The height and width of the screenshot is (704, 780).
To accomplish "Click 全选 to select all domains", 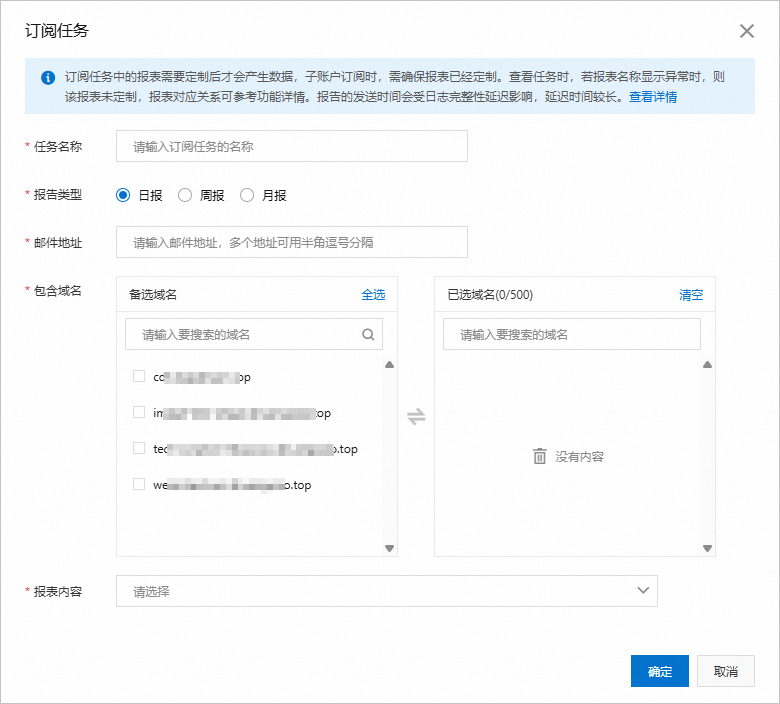I will click(373, 295).
